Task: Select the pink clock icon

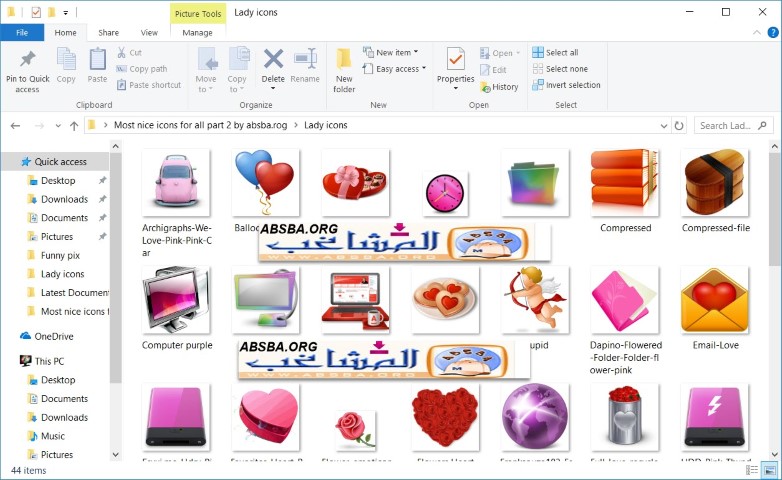Action: click(445, 194)
